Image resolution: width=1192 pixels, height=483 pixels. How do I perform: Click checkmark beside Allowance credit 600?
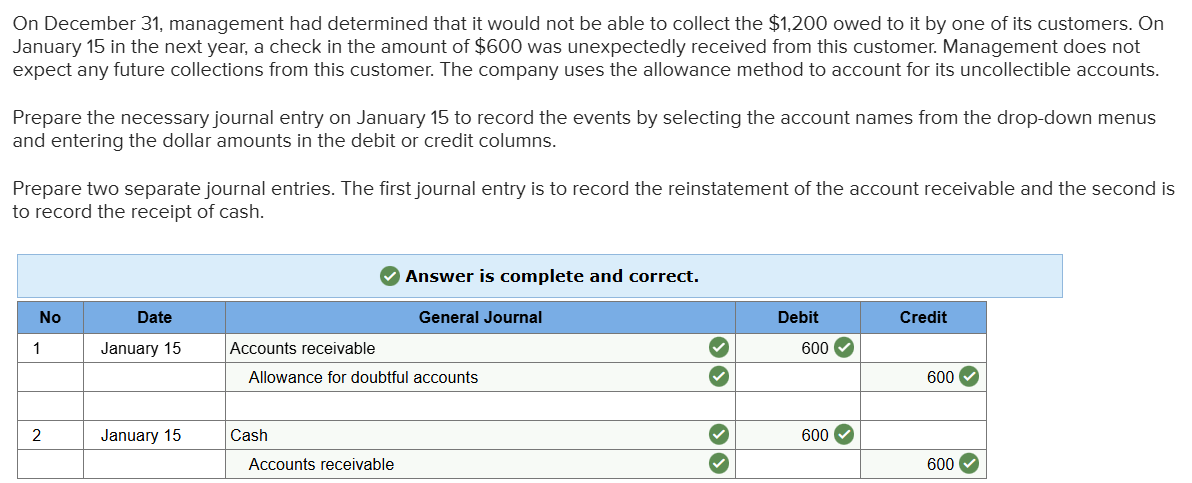pyautogui.click(x=968, y=377)
